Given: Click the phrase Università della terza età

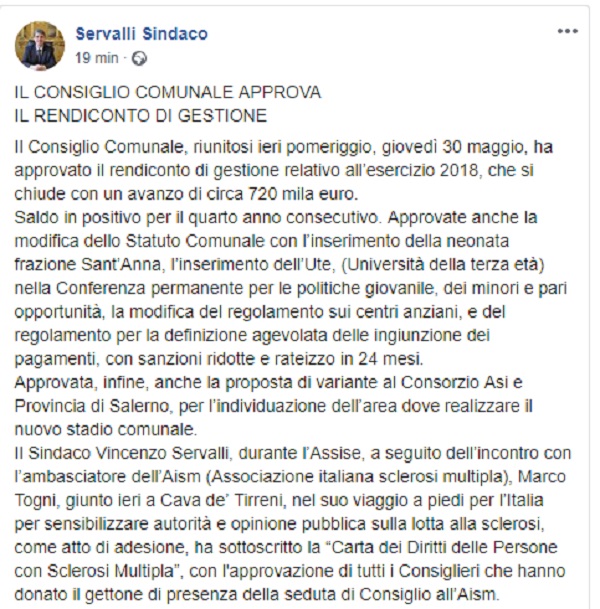Looking at the screenshot, I should (x=443, y=265).
